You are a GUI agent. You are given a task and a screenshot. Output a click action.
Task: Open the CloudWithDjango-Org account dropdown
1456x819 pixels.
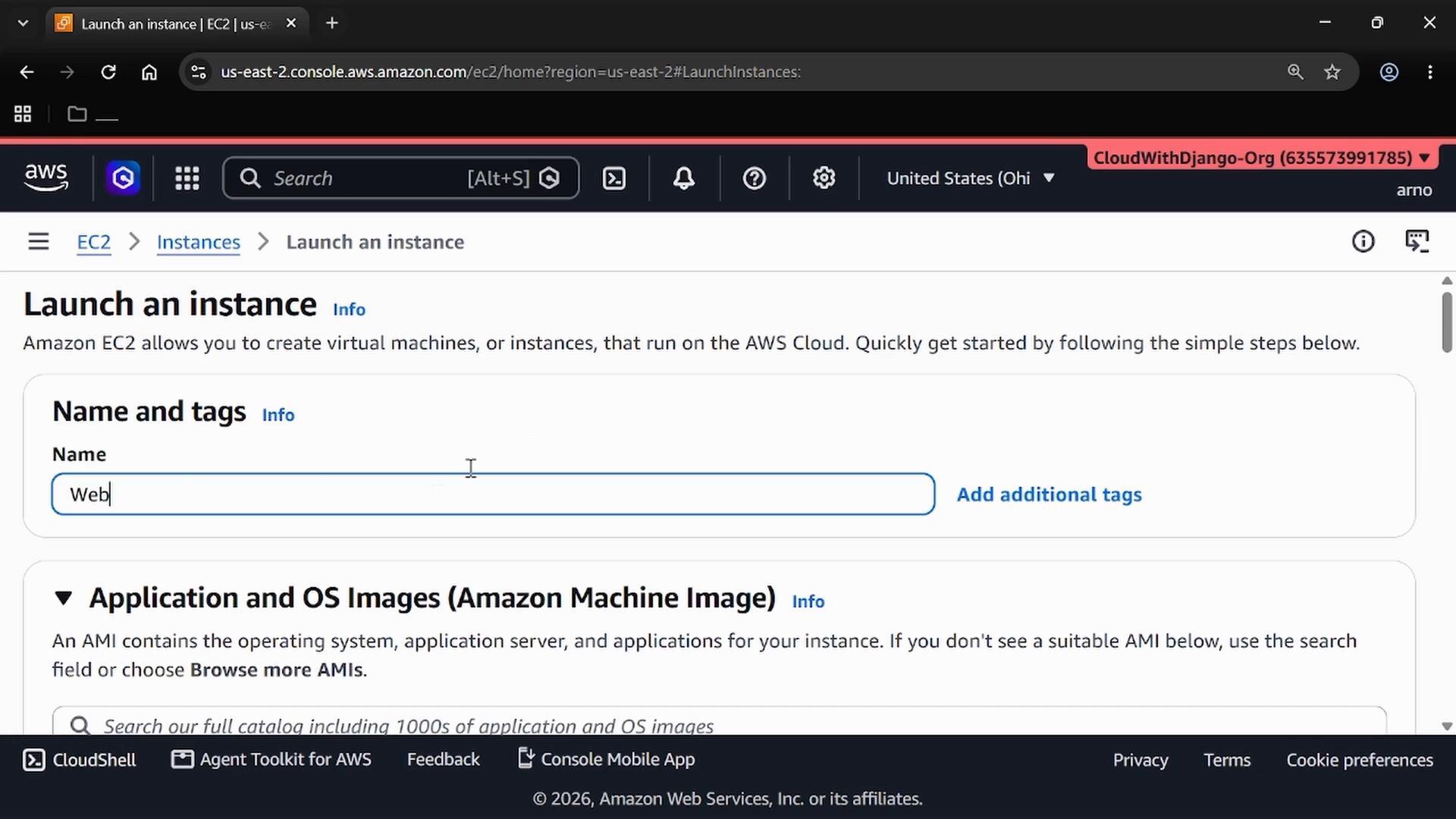click(x=1262, y=158)
